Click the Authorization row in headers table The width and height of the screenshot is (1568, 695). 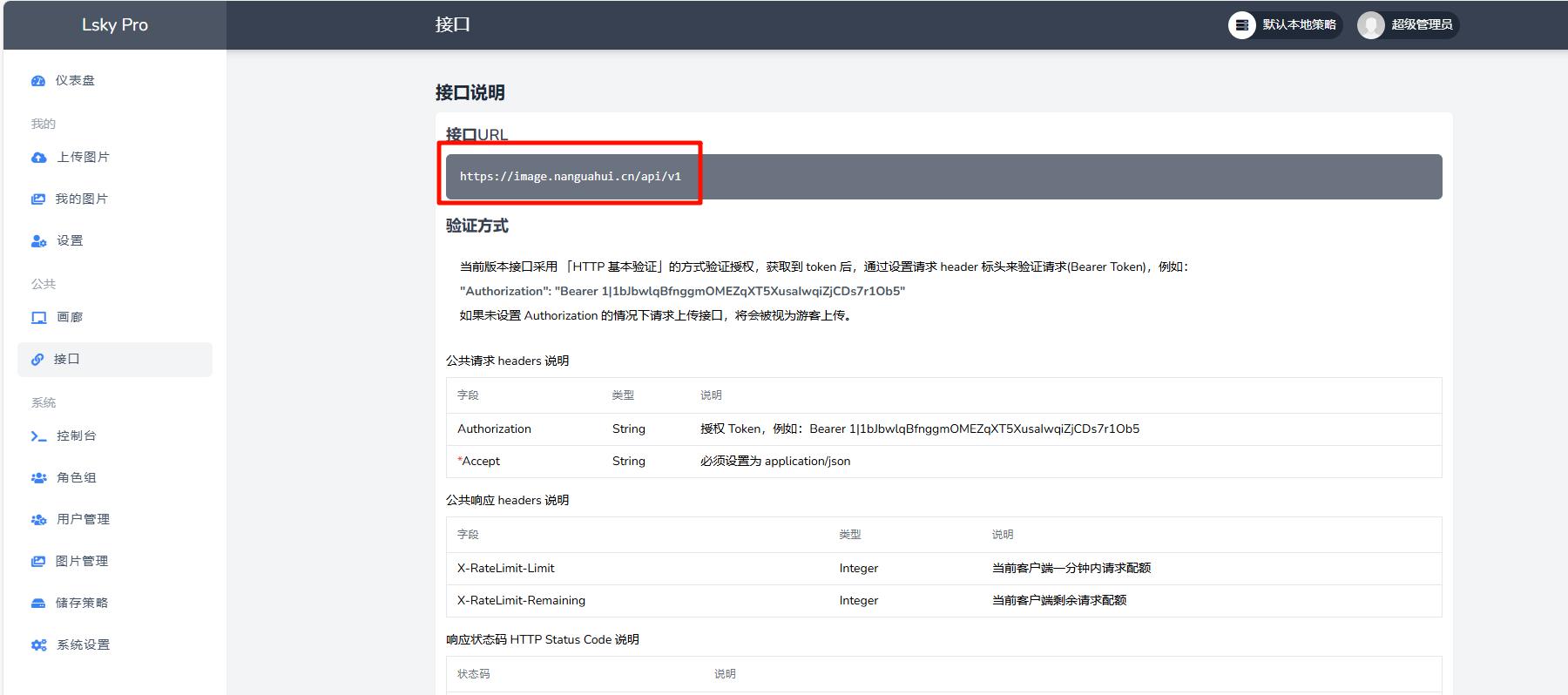click(943, 429)
